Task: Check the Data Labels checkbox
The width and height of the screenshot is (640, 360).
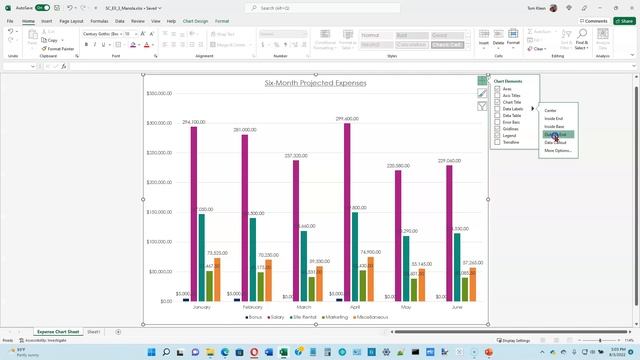Action: click(x=497, y=109)
